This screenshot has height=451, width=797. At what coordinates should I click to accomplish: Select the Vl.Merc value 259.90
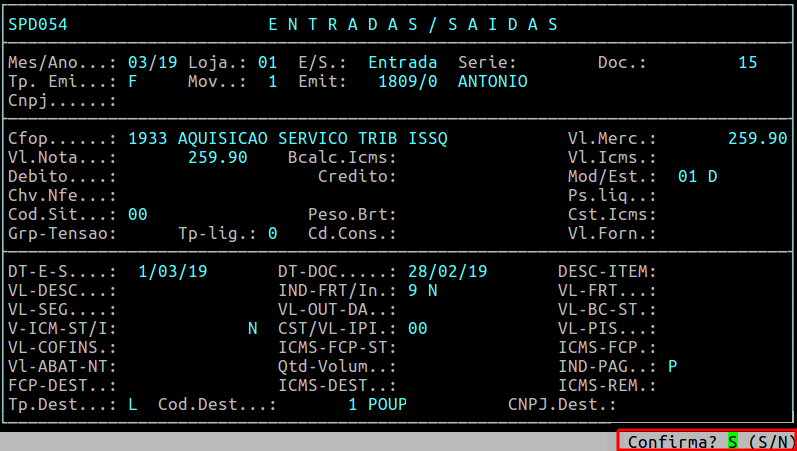click(757, 138)
